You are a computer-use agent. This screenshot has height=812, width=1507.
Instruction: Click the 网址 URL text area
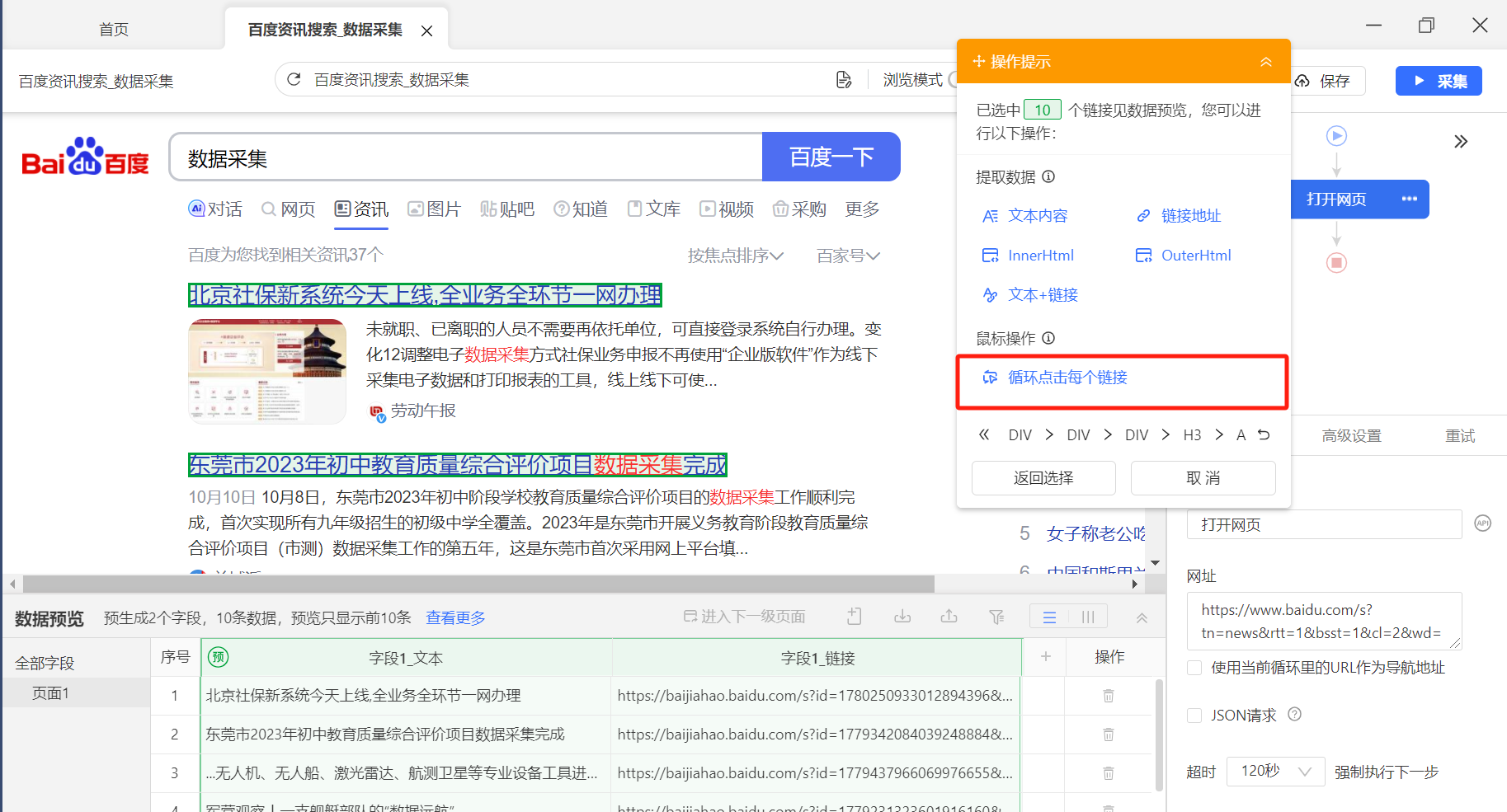coord(1324,621)
